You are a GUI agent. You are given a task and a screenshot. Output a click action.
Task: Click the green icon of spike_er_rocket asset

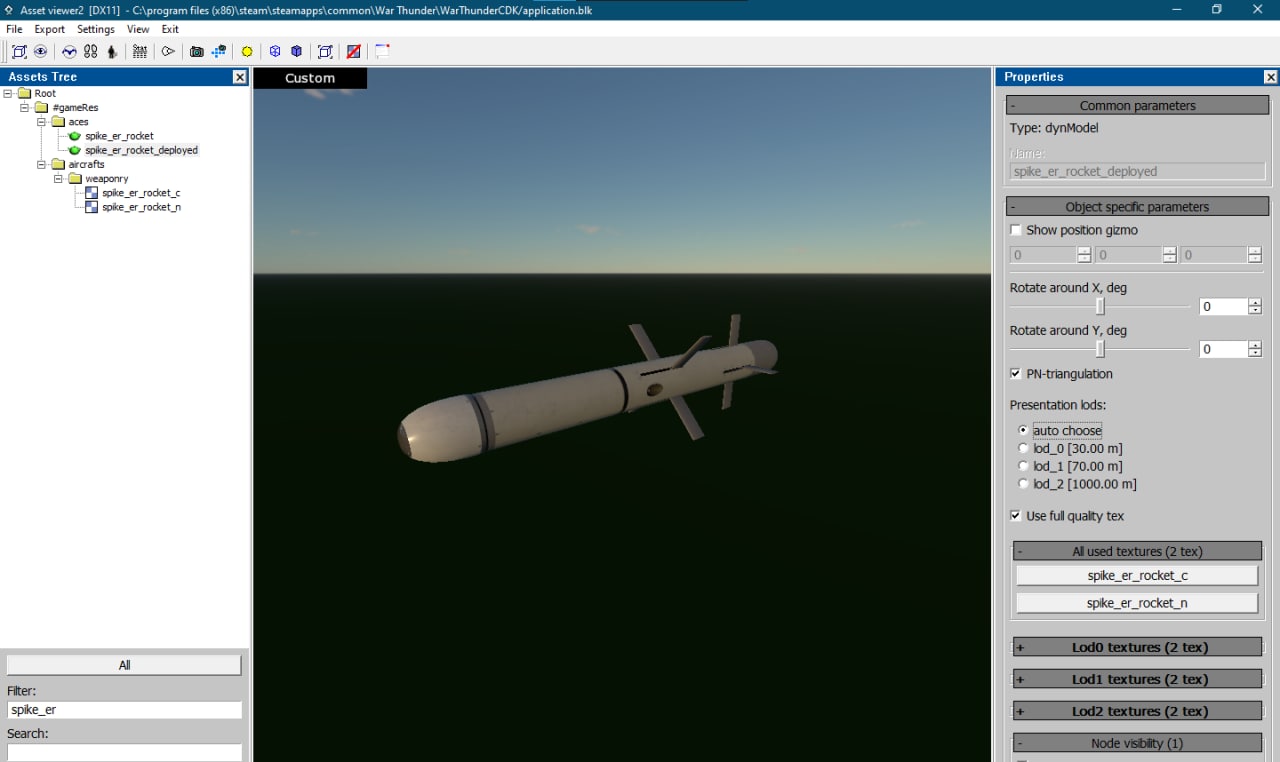click(75, 136)
